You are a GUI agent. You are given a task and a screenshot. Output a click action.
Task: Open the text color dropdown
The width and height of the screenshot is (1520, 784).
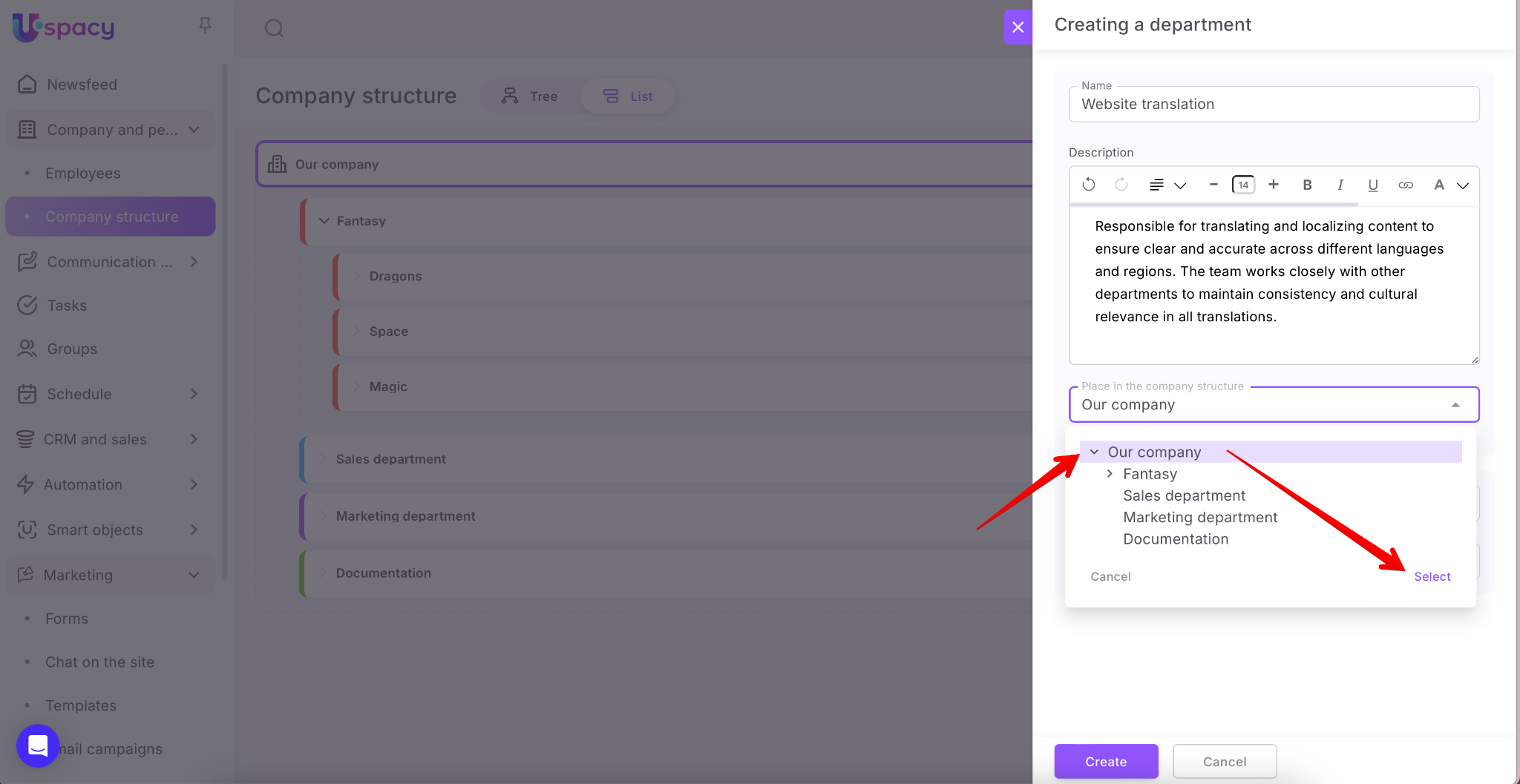1449,185
